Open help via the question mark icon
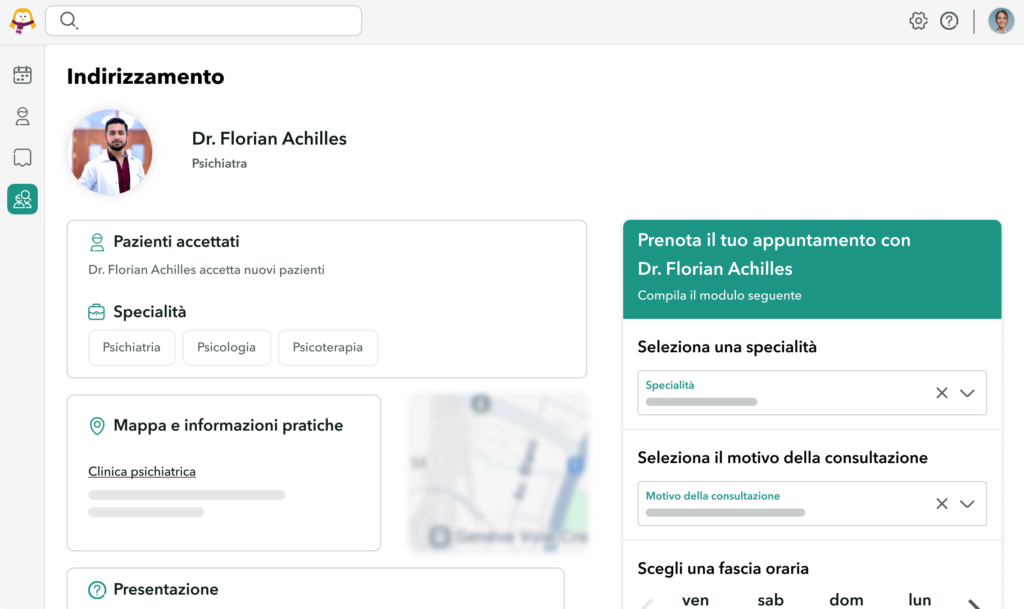1024x609 pixels. [x=949, y=20]
